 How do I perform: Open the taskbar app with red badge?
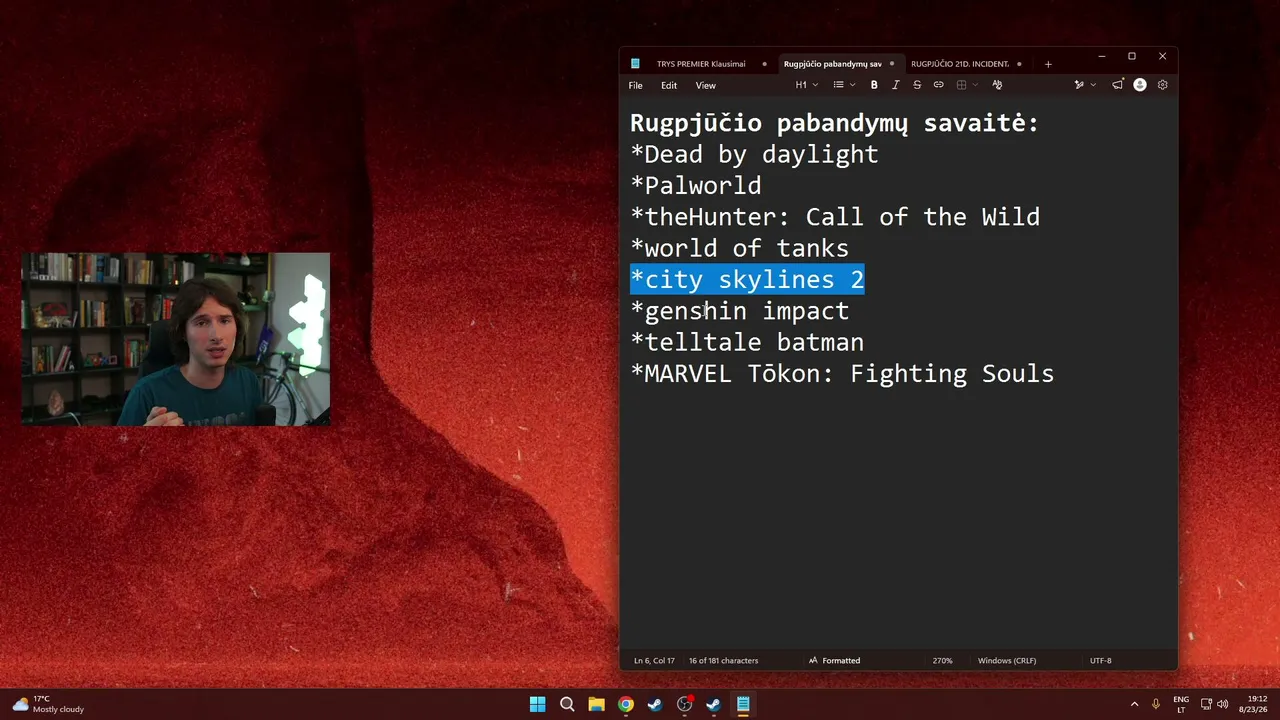[x=685, y=704]
